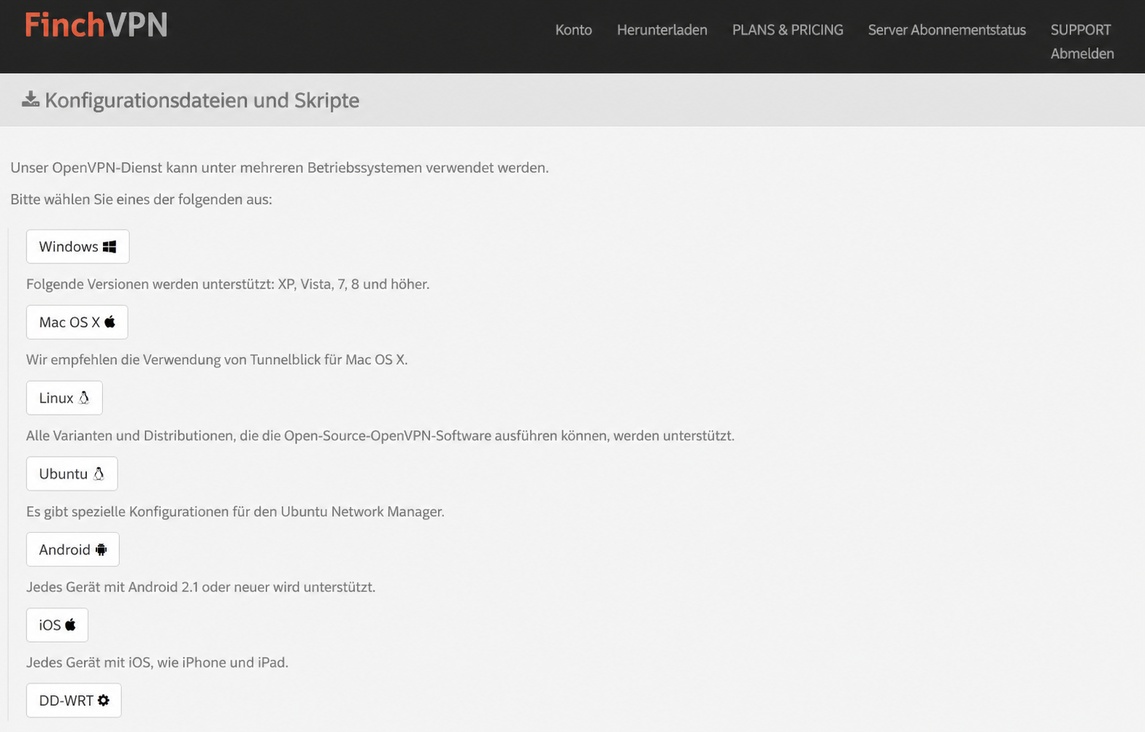Click the Apple icon beside iOS
The image size is (1145, 732).
pos(70,625)
